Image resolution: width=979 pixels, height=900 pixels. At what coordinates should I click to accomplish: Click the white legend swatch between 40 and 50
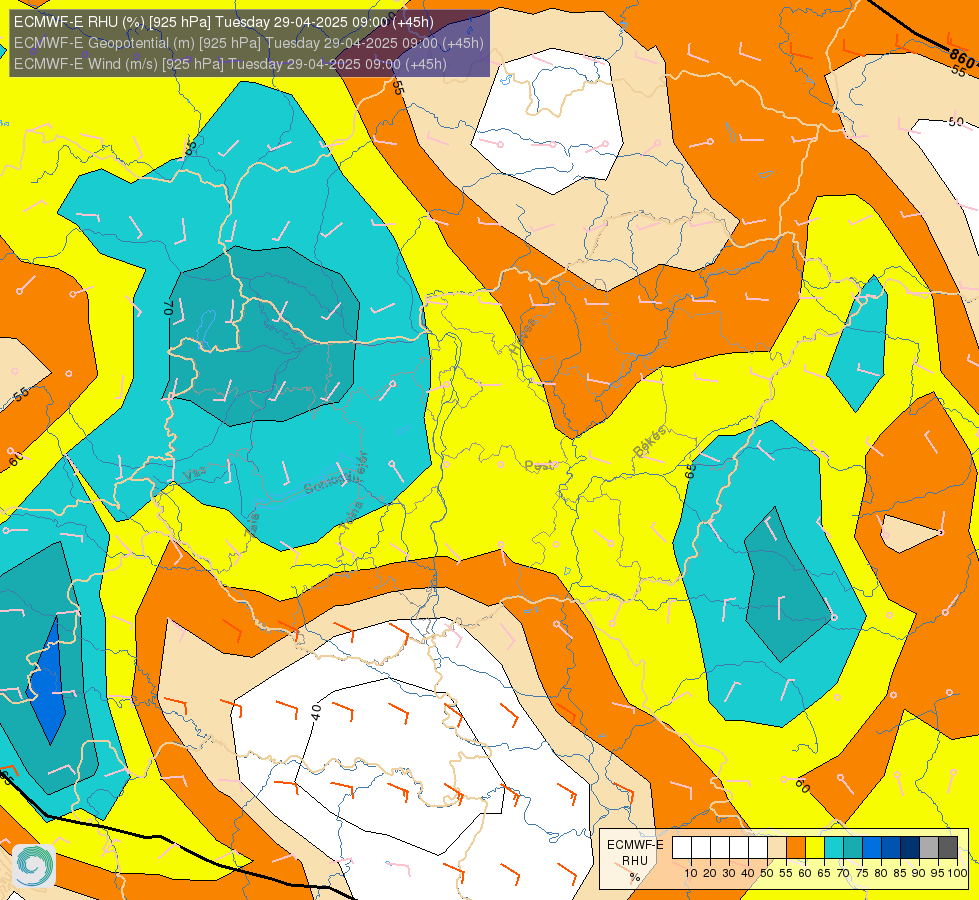pos(758,847)
